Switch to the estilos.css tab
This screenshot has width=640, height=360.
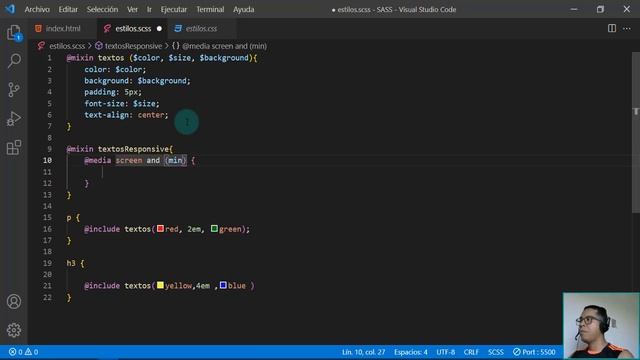point(201,29)
